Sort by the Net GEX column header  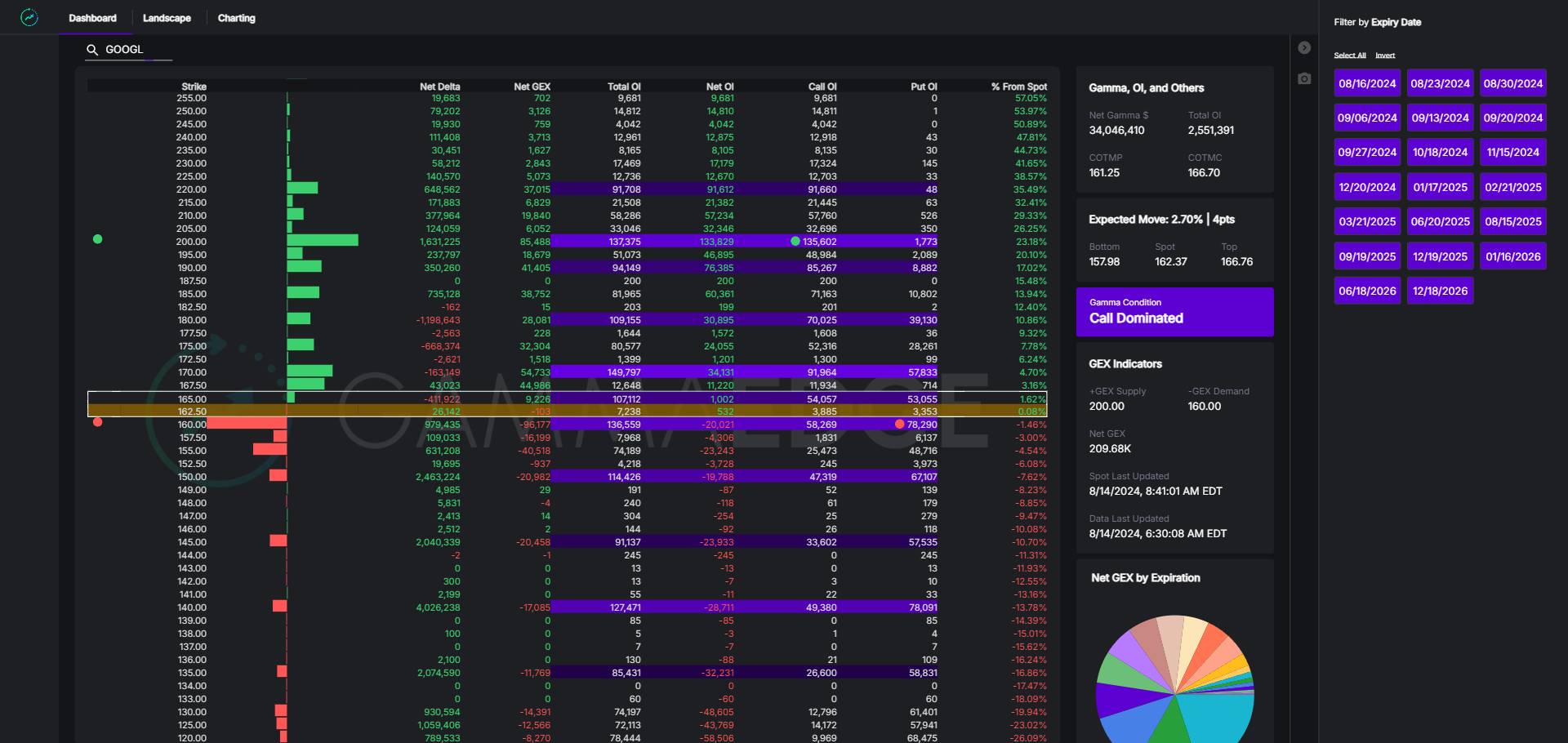click(x=532, y=87)
